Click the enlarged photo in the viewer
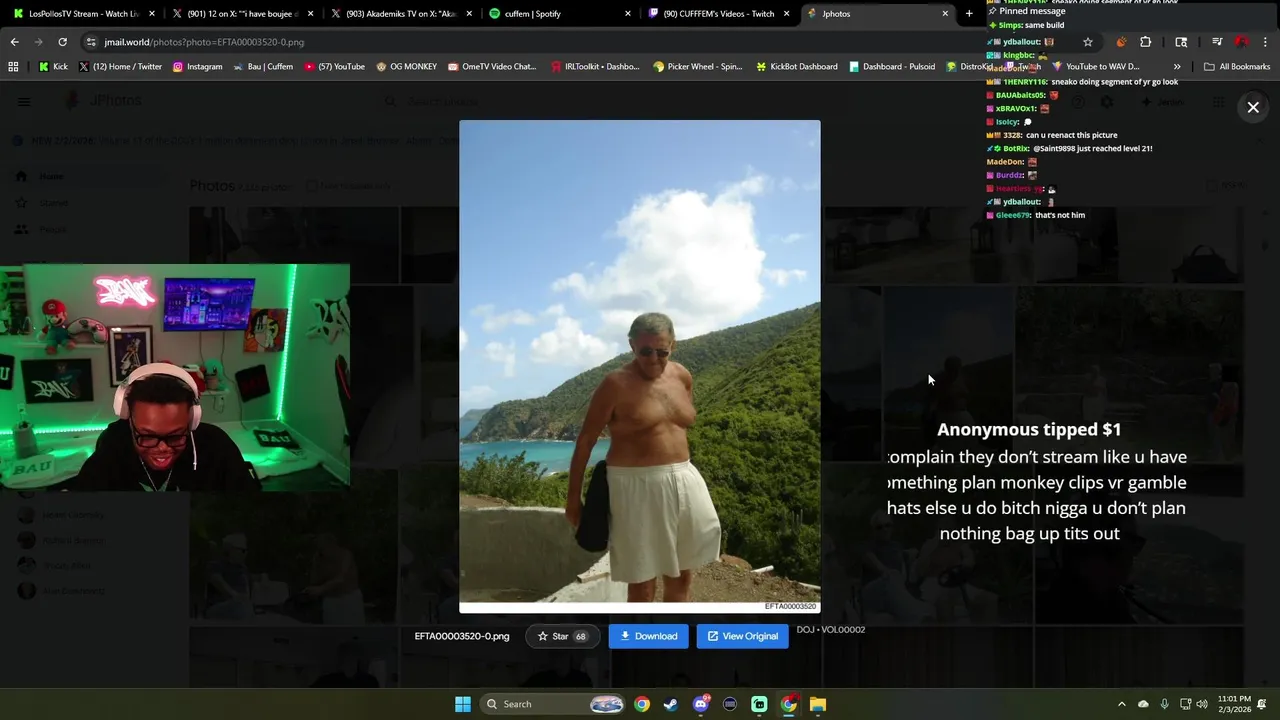Viewport: 1280px width, 720px height. 640,366
